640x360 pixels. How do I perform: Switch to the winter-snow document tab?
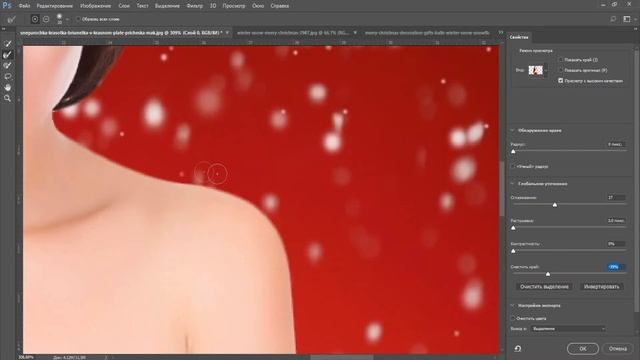click(293, 33)
